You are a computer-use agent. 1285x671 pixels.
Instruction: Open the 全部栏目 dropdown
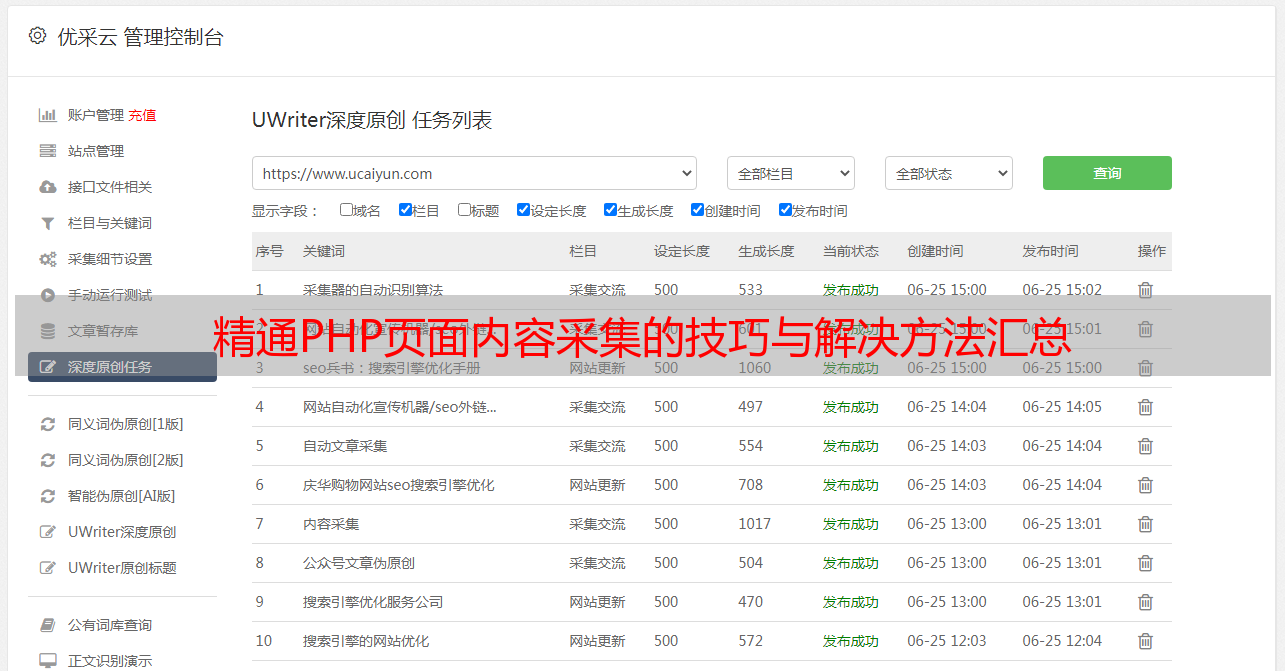click(790, 173)
